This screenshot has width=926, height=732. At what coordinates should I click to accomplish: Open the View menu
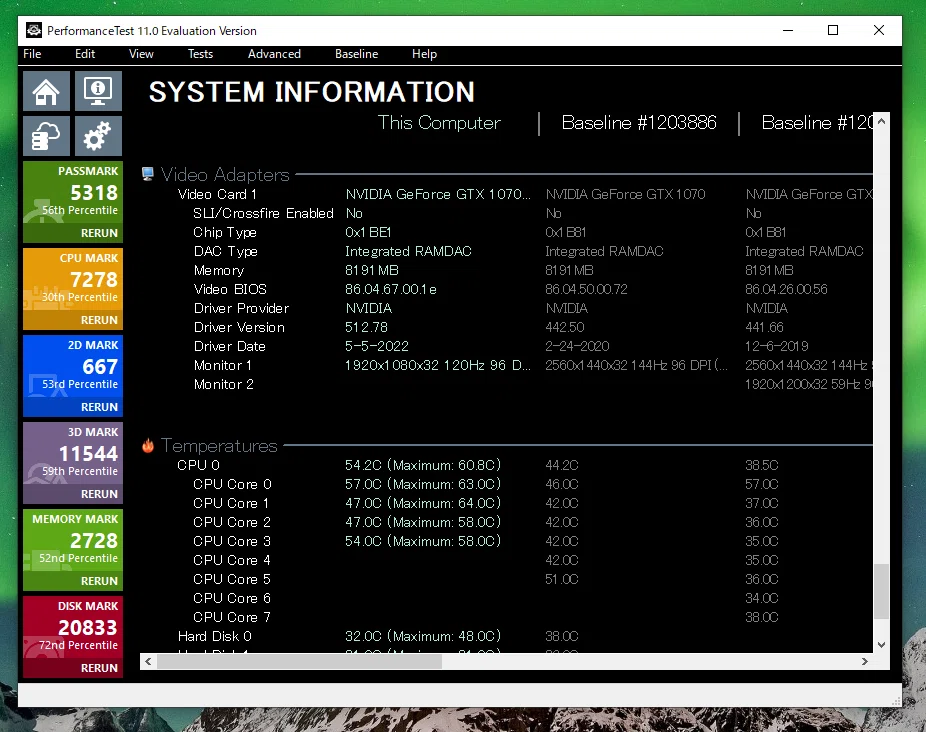pyautogui.click(x=141, y=54)
